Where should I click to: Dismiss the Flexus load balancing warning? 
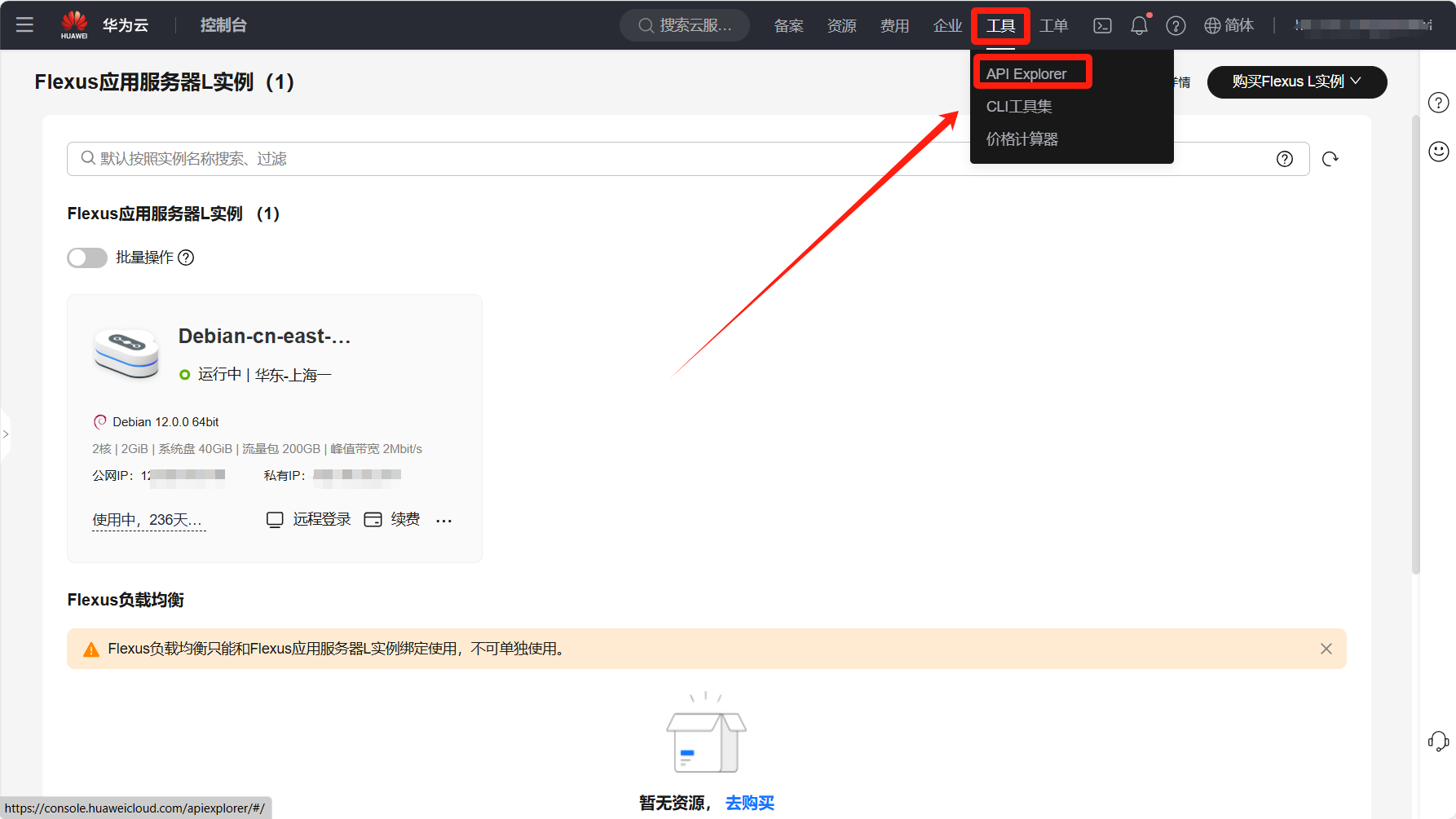tap(1326, 649)
